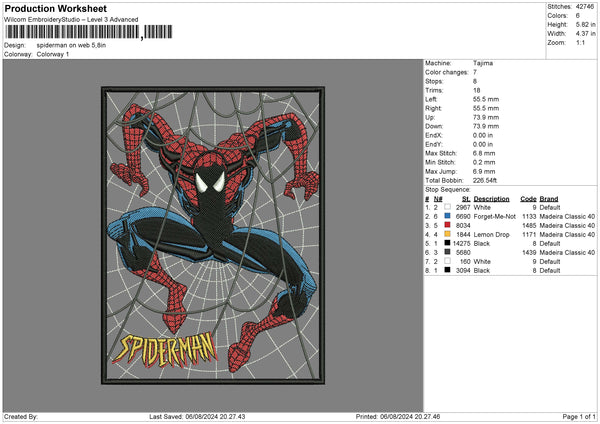Click 'Wilcom EmbroideryStudio – Level 3 Advanced' text
Screen dimensions: 600x424
click(71, 20)
